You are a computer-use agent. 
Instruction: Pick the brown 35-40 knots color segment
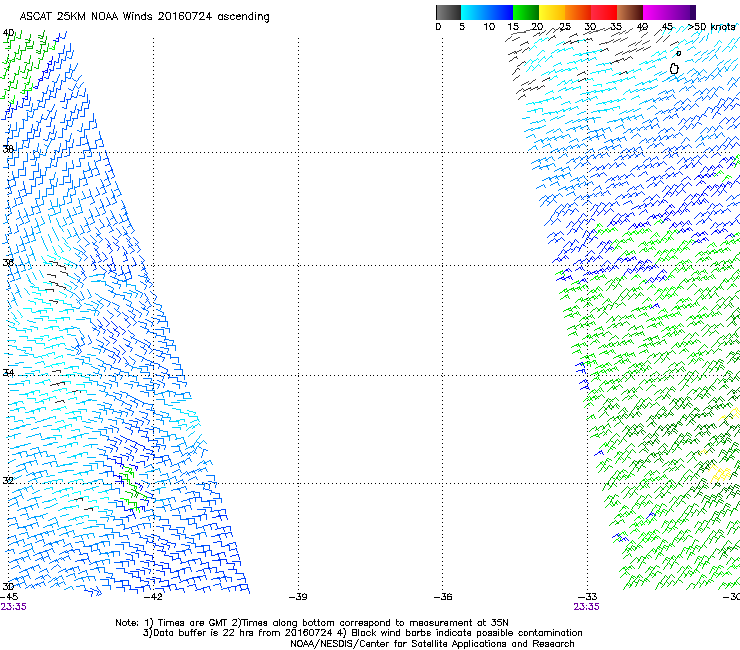click(630, 12)
